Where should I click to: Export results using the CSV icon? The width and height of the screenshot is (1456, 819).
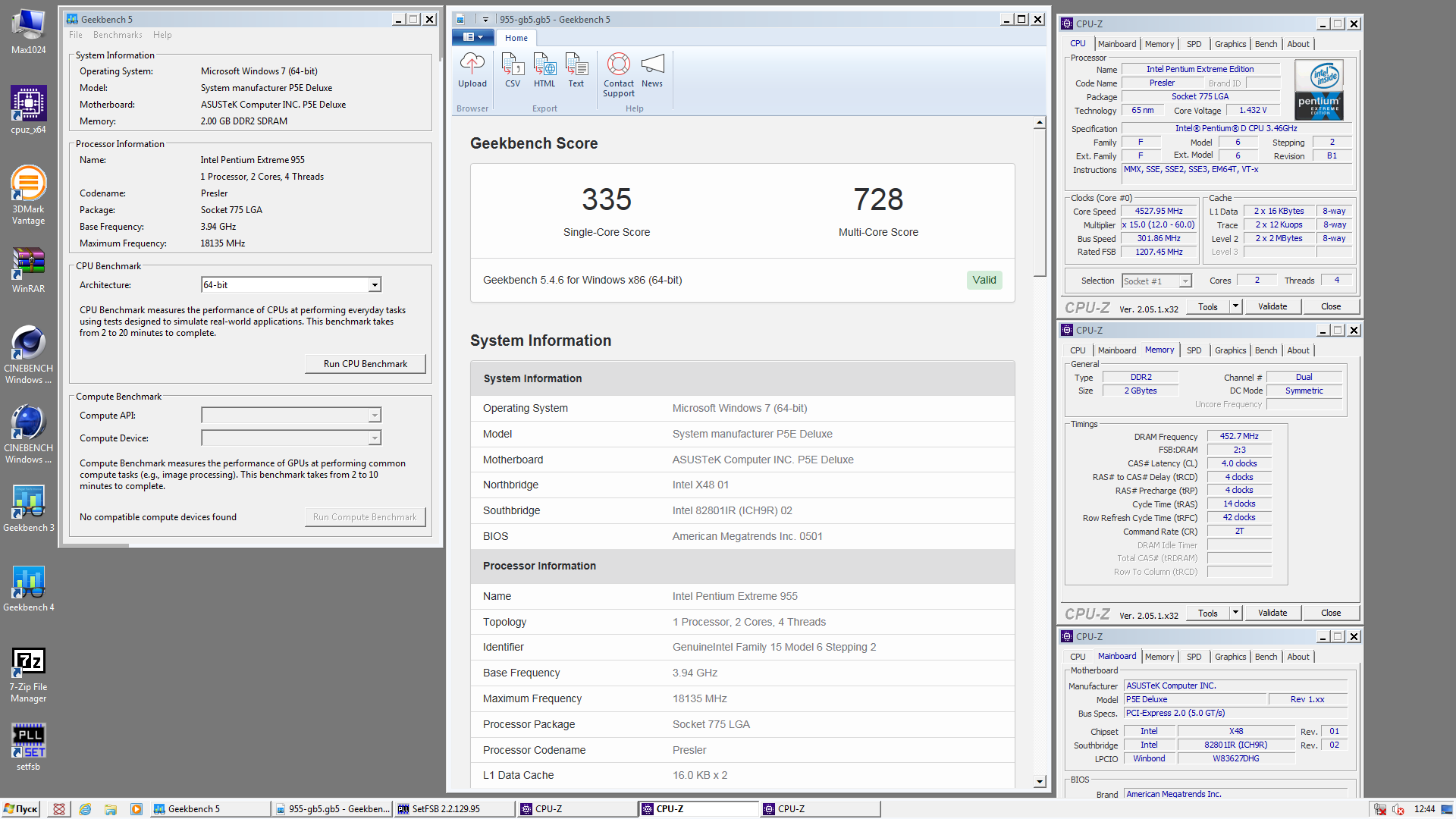tap(513, 71)
